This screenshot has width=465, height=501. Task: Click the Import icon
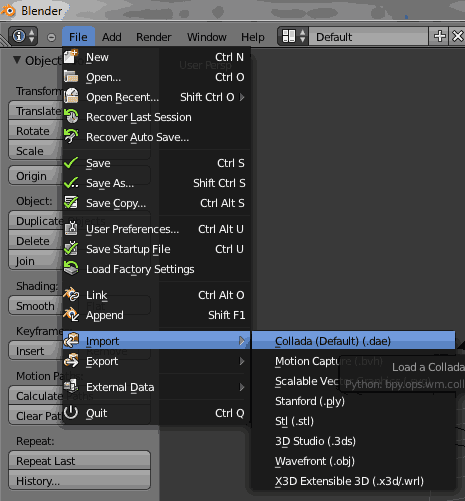[71, 340]
